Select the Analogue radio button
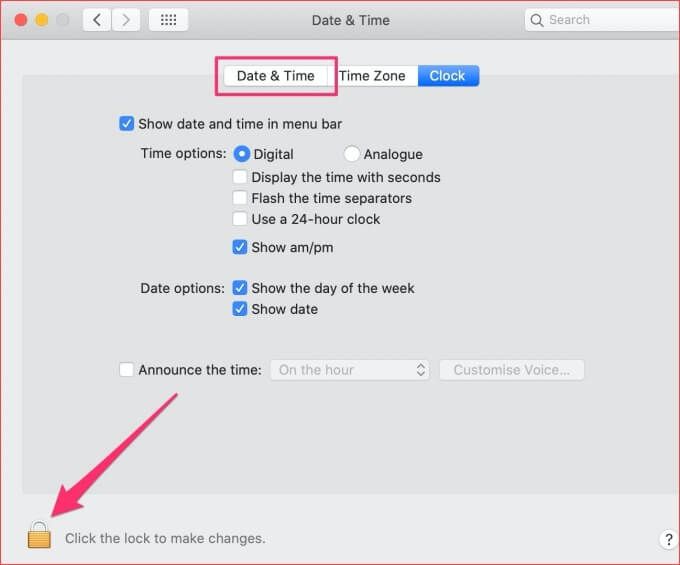This screenshot has height=565, width=680. click(x=351, y=153)
